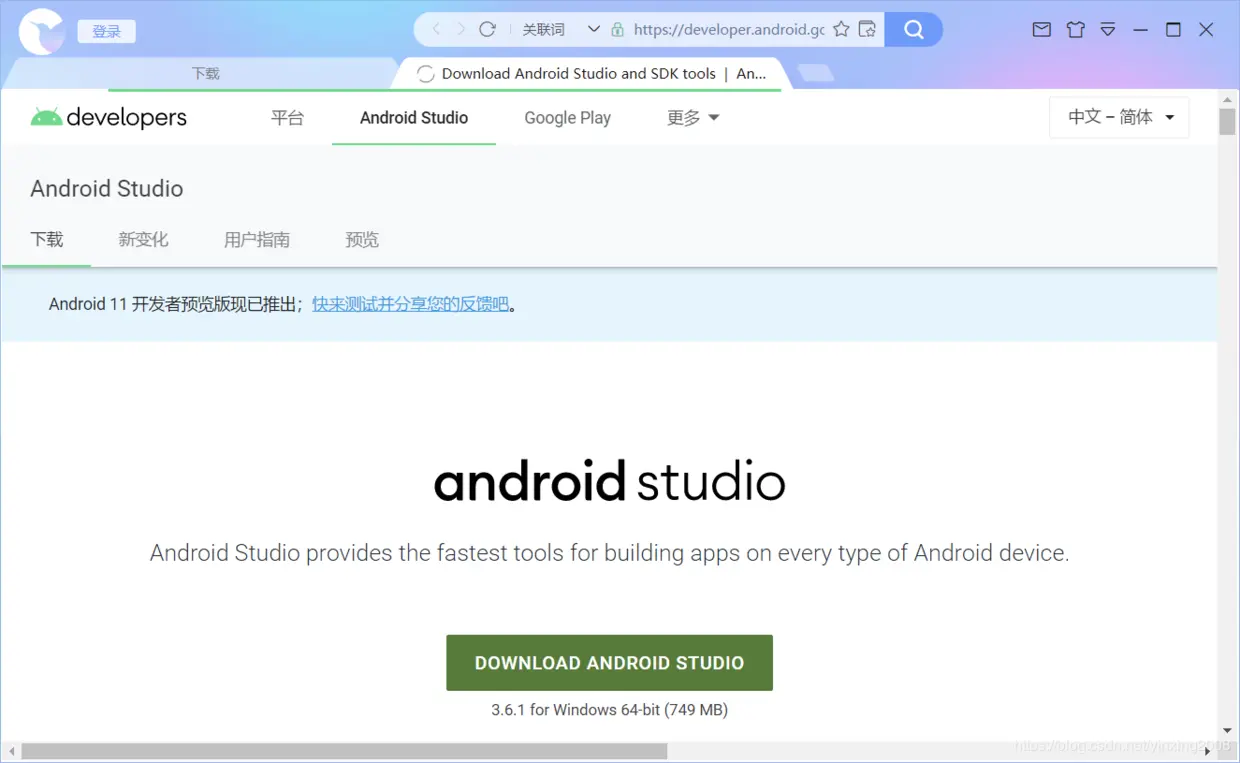Switch to the 下载 browser tab
Image resolution: width=1240 pixels, height=763 pixels.
tap(205, 73)
